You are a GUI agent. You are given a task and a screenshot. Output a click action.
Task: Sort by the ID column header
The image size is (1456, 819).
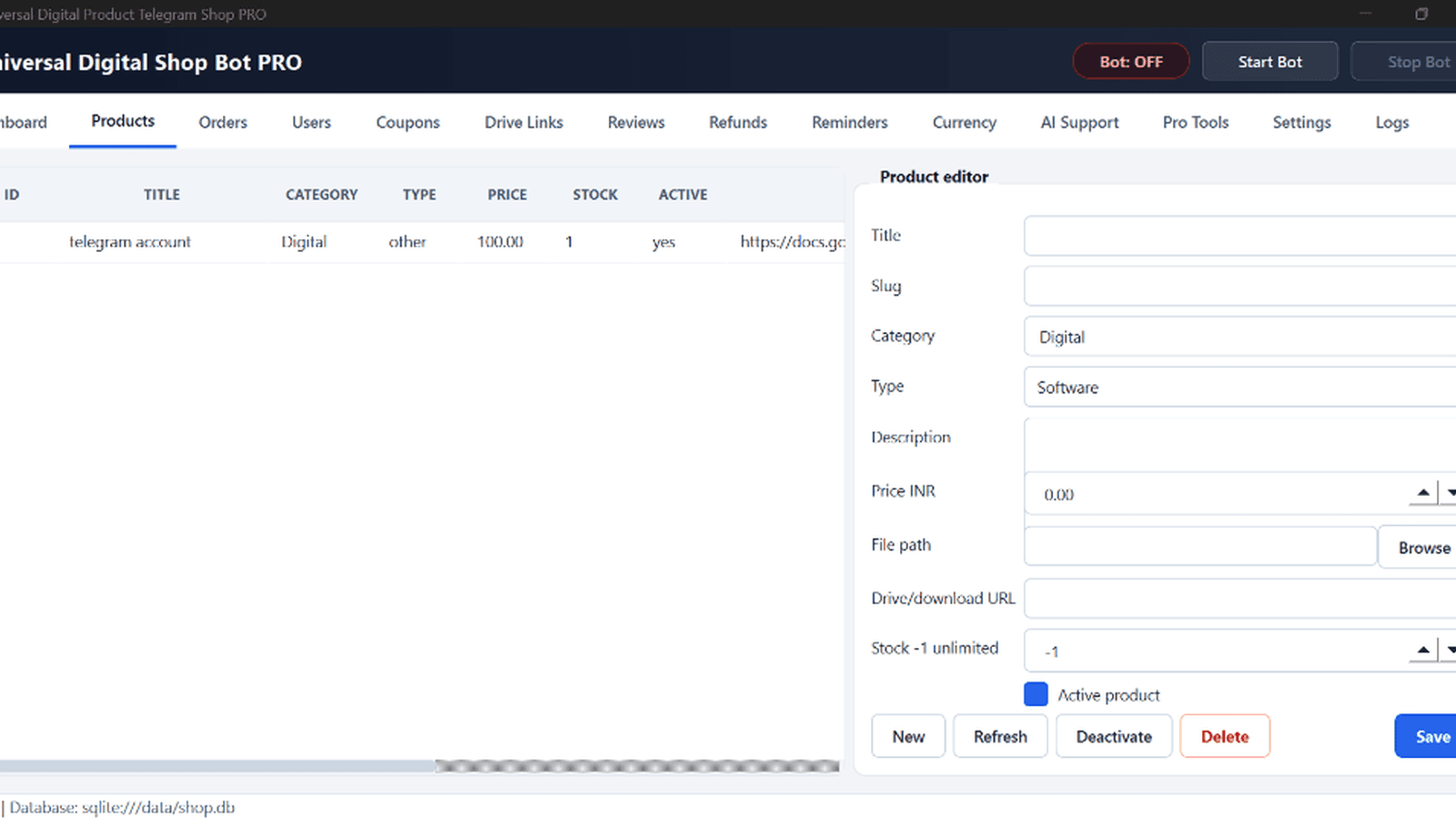coord(12,195)
